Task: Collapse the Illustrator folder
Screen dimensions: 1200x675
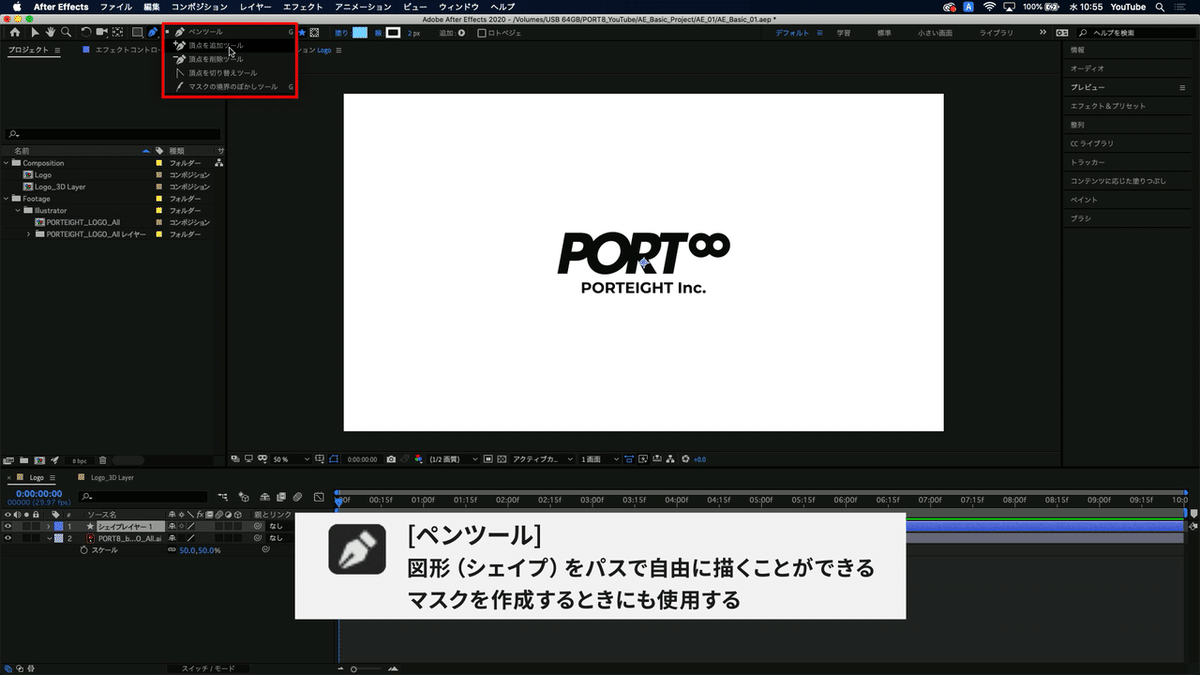Action: point(17,210)
